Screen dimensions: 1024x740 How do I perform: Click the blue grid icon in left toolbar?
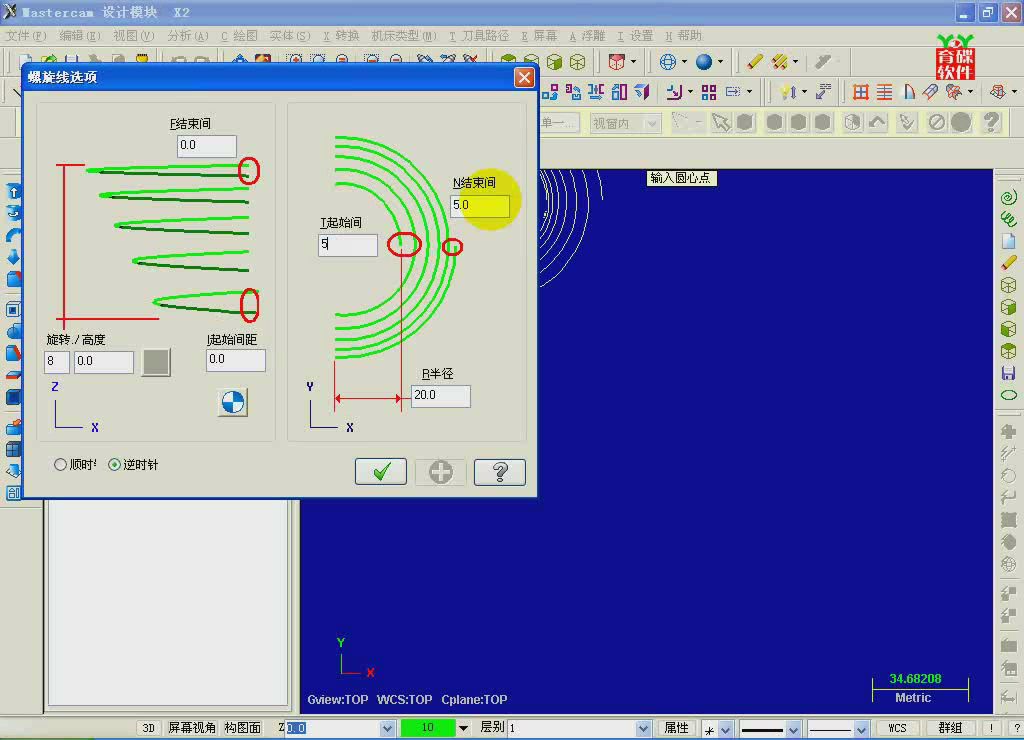coord(13,449)
